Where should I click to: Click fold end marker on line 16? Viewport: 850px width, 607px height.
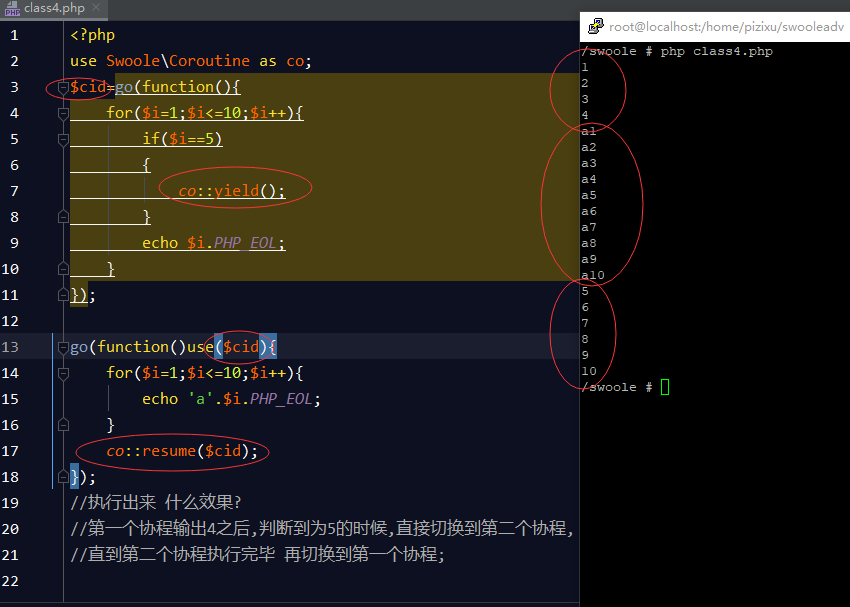pos(63,425)
